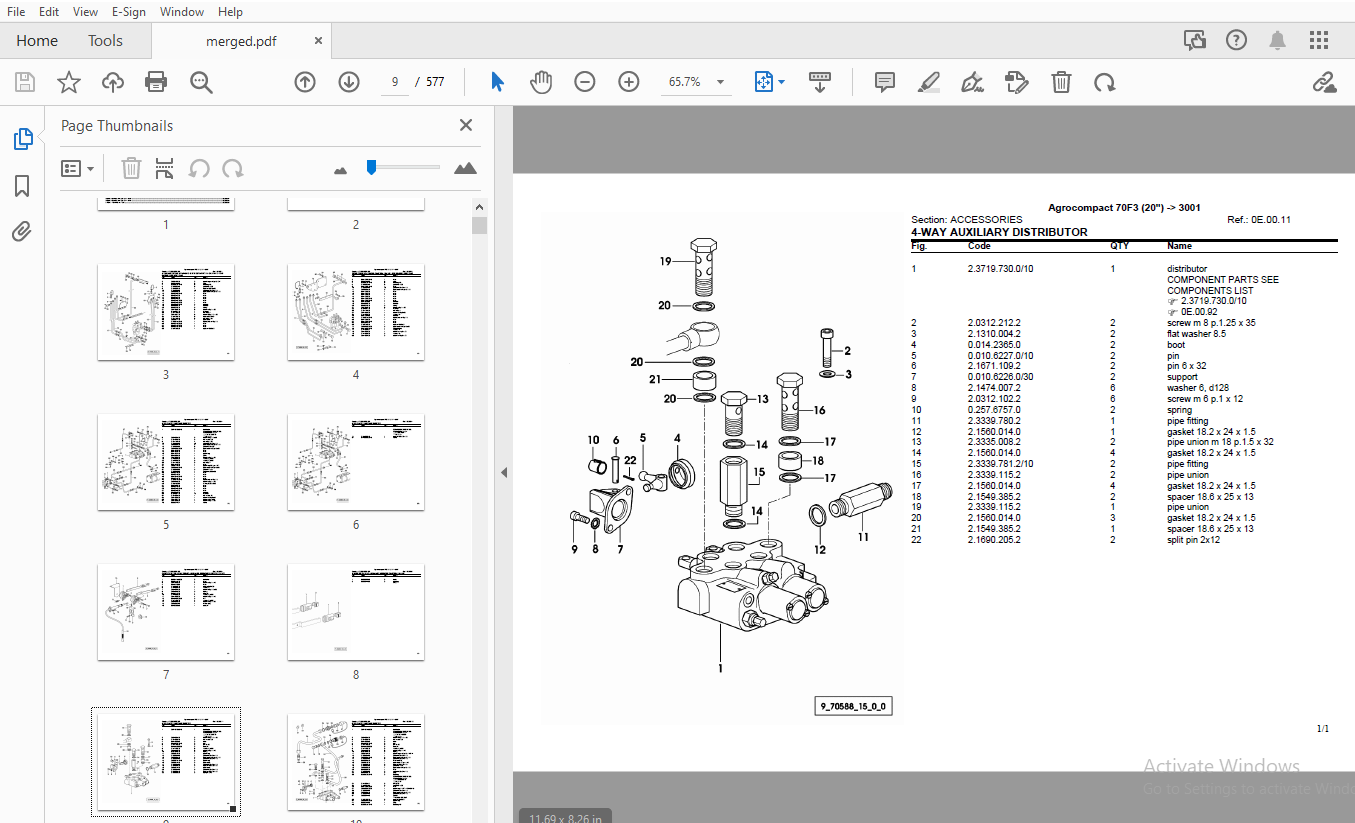Image resolution: width=1355 pixels, height=823 pixels.
Task: Click the share screen chat icon
Action: tap(1195, 41)
